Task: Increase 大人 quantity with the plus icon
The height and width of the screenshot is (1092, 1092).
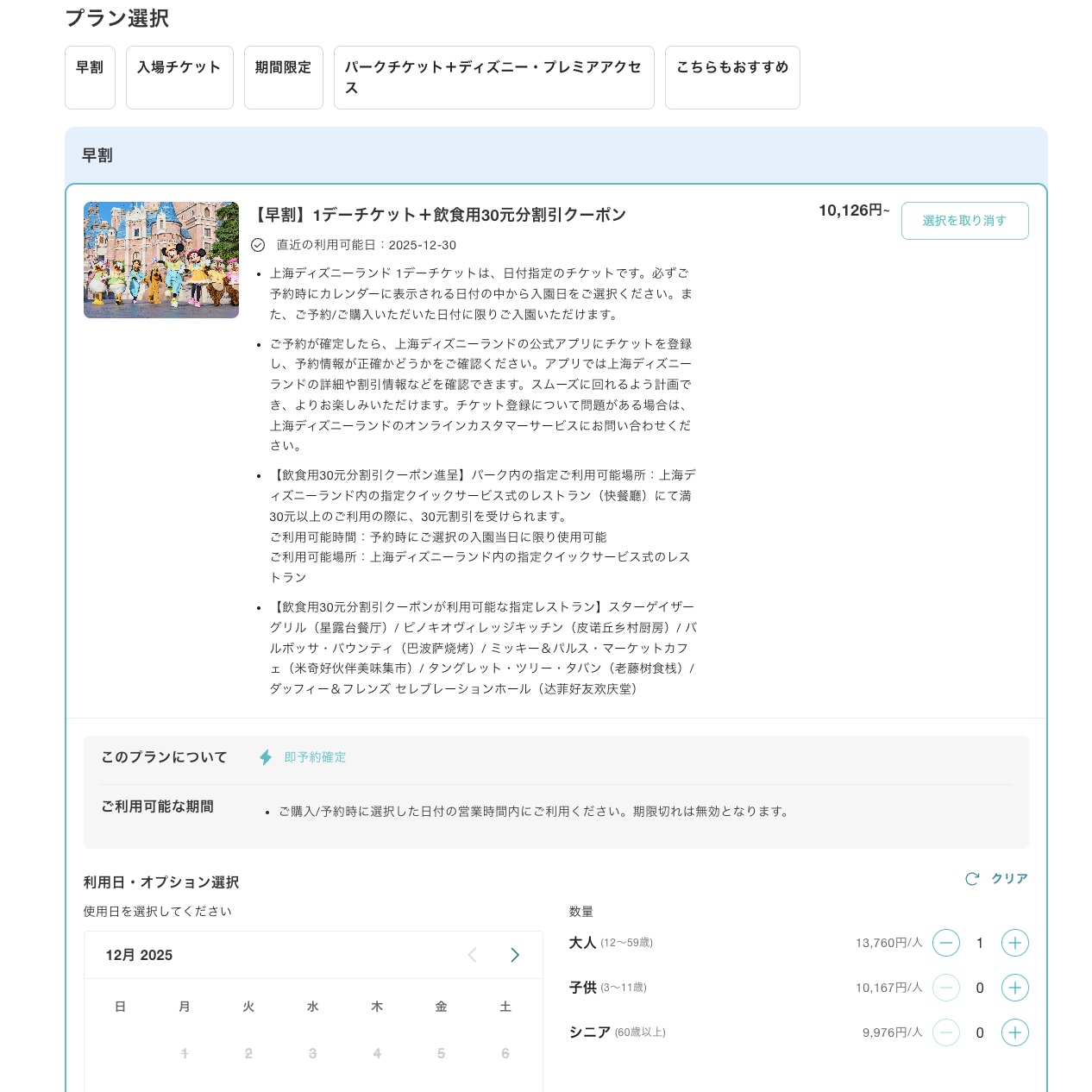Action: (1015, 943)
